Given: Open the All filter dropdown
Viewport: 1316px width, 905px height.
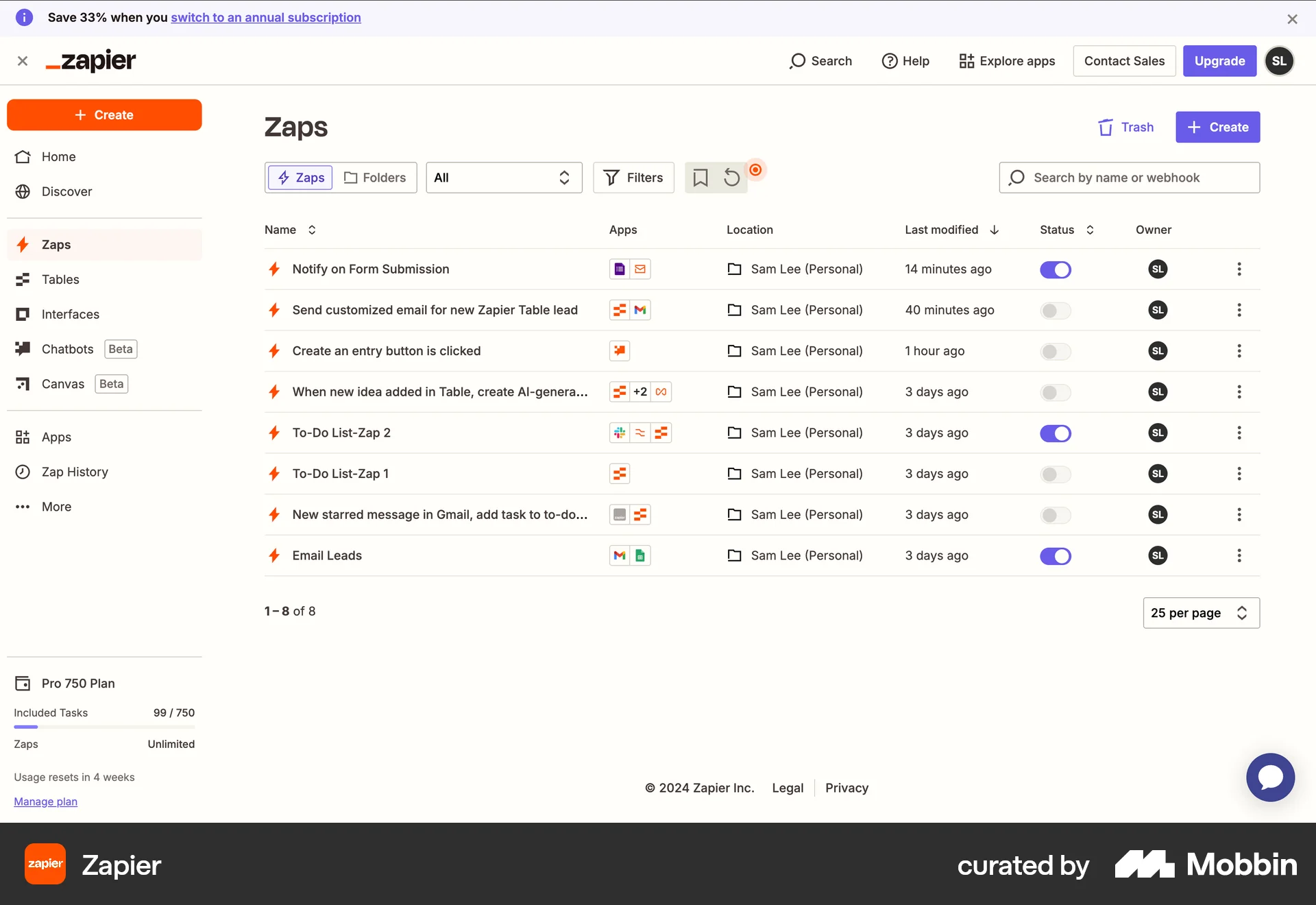Looking at the screenshot, I should 504,178.
